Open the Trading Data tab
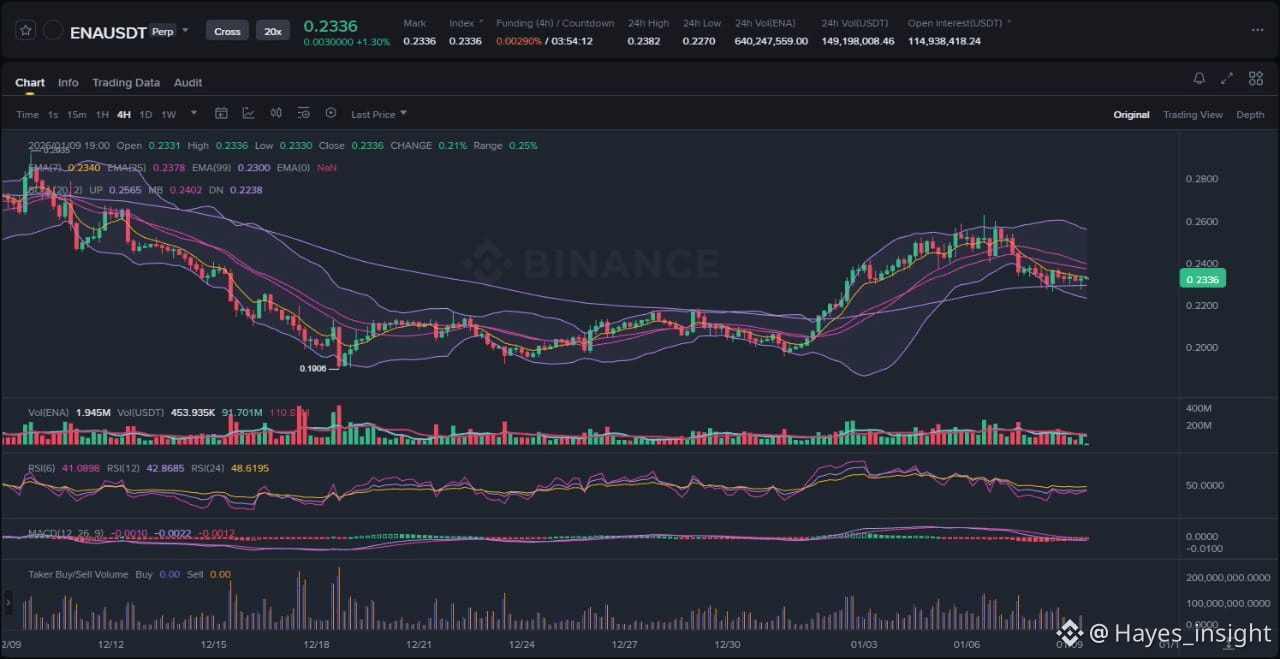 (126, 83)
